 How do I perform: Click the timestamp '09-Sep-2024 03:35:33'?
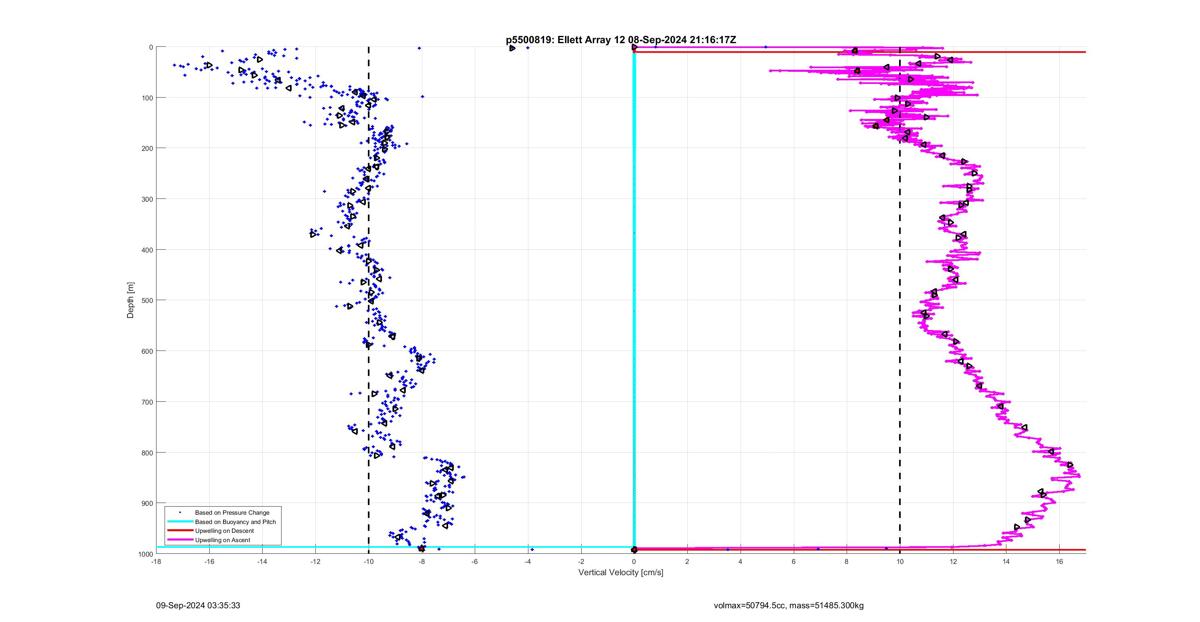(x=196, y=605)
